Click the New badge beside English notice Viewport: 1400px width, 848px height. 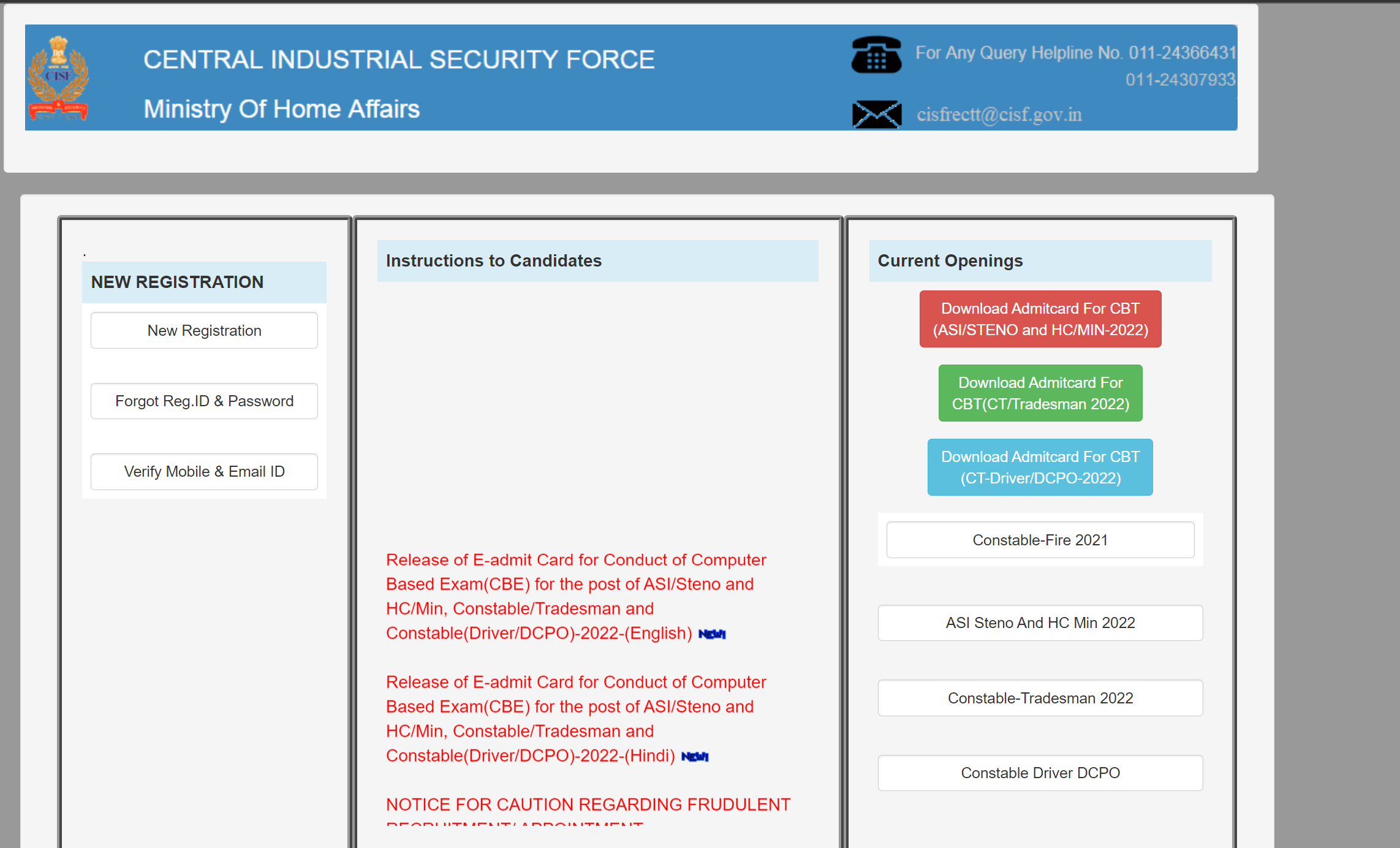click(x=712, y=634)
